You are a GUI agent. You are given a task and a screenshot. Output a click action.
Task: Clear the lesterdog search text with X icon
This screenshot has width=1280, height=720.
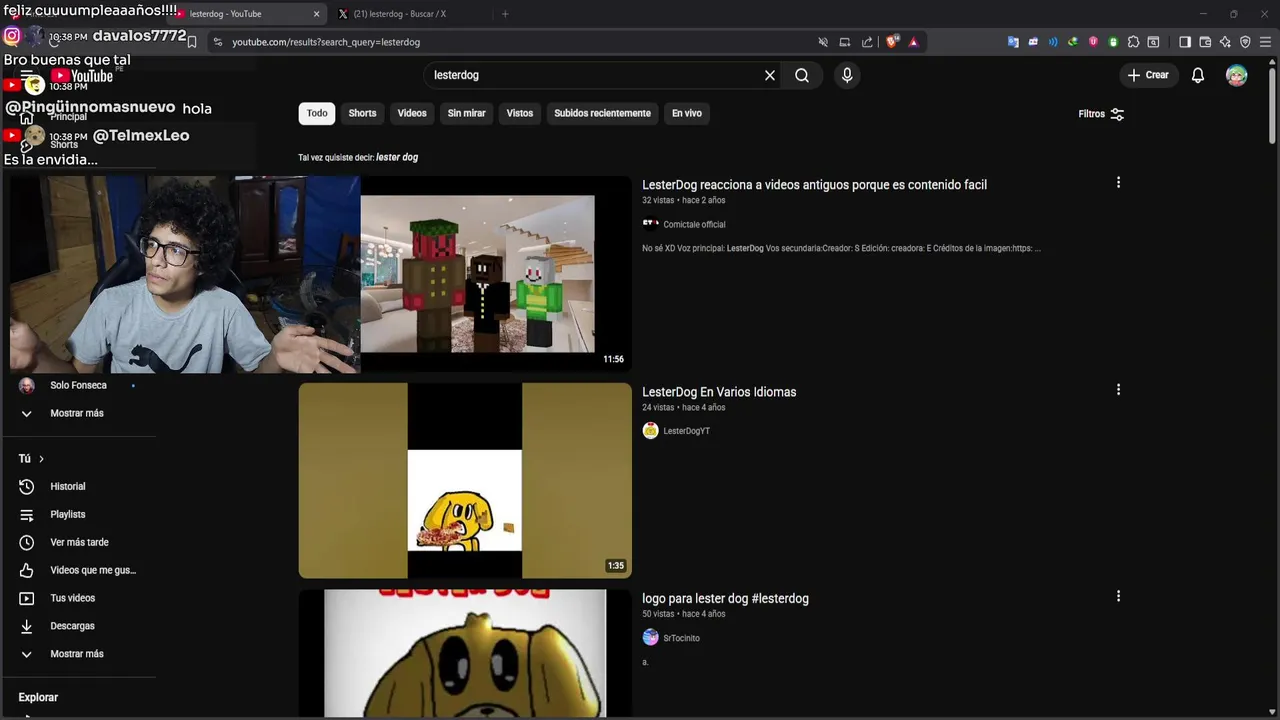pyautogui.click(x=770, y=75)
